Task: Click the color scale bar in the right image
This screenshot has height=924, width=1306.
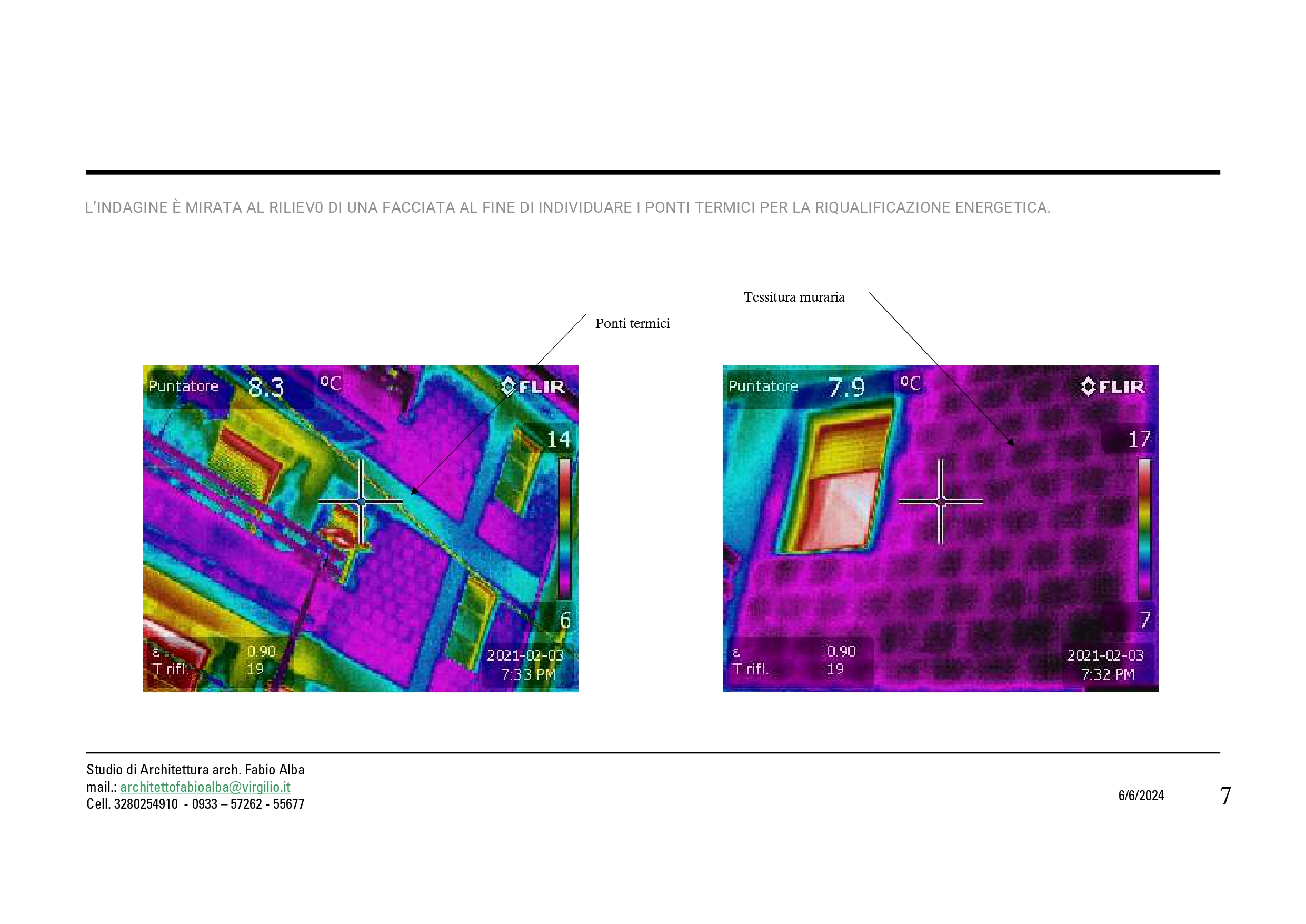Action: point(1144,529)
